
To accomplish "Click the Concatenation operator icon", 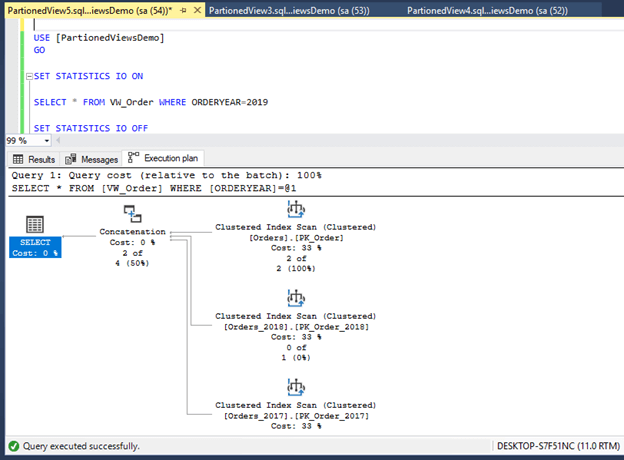I will click(x=132, y=214).
